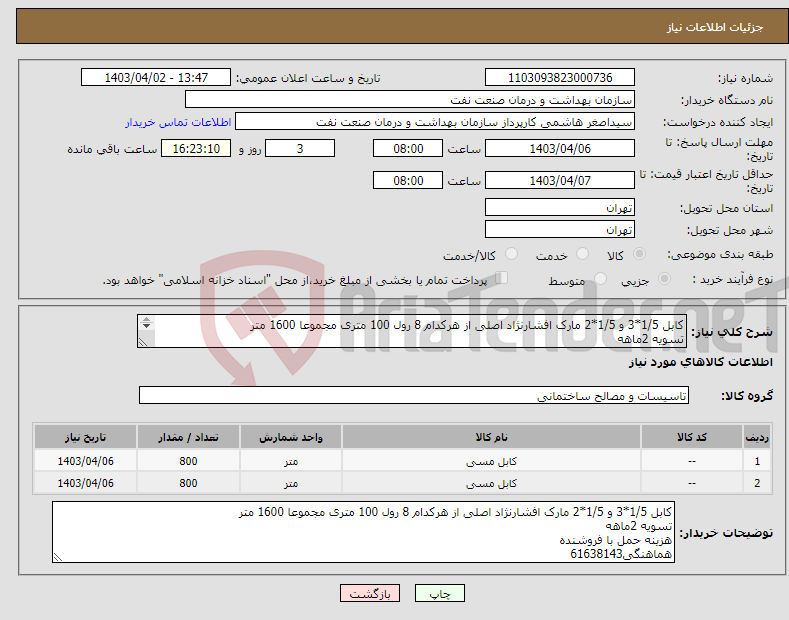Open اطلاعات تماس خریدار link
789x620 pixels.
coord(178,122)
